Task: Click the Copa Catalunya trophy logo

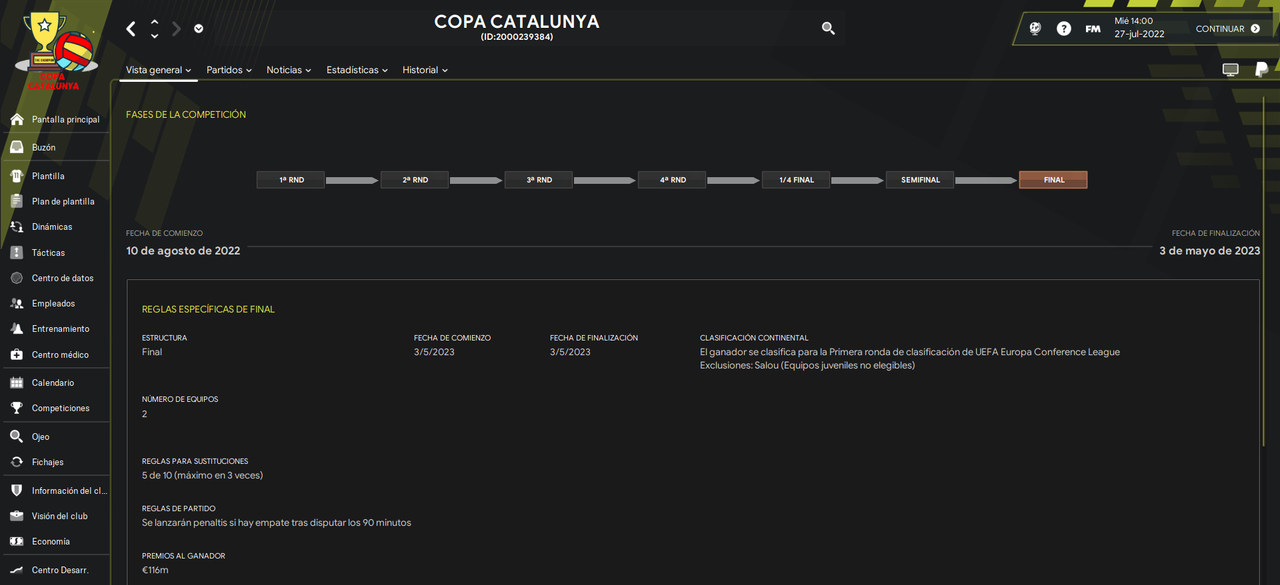Action: (54, 50)
